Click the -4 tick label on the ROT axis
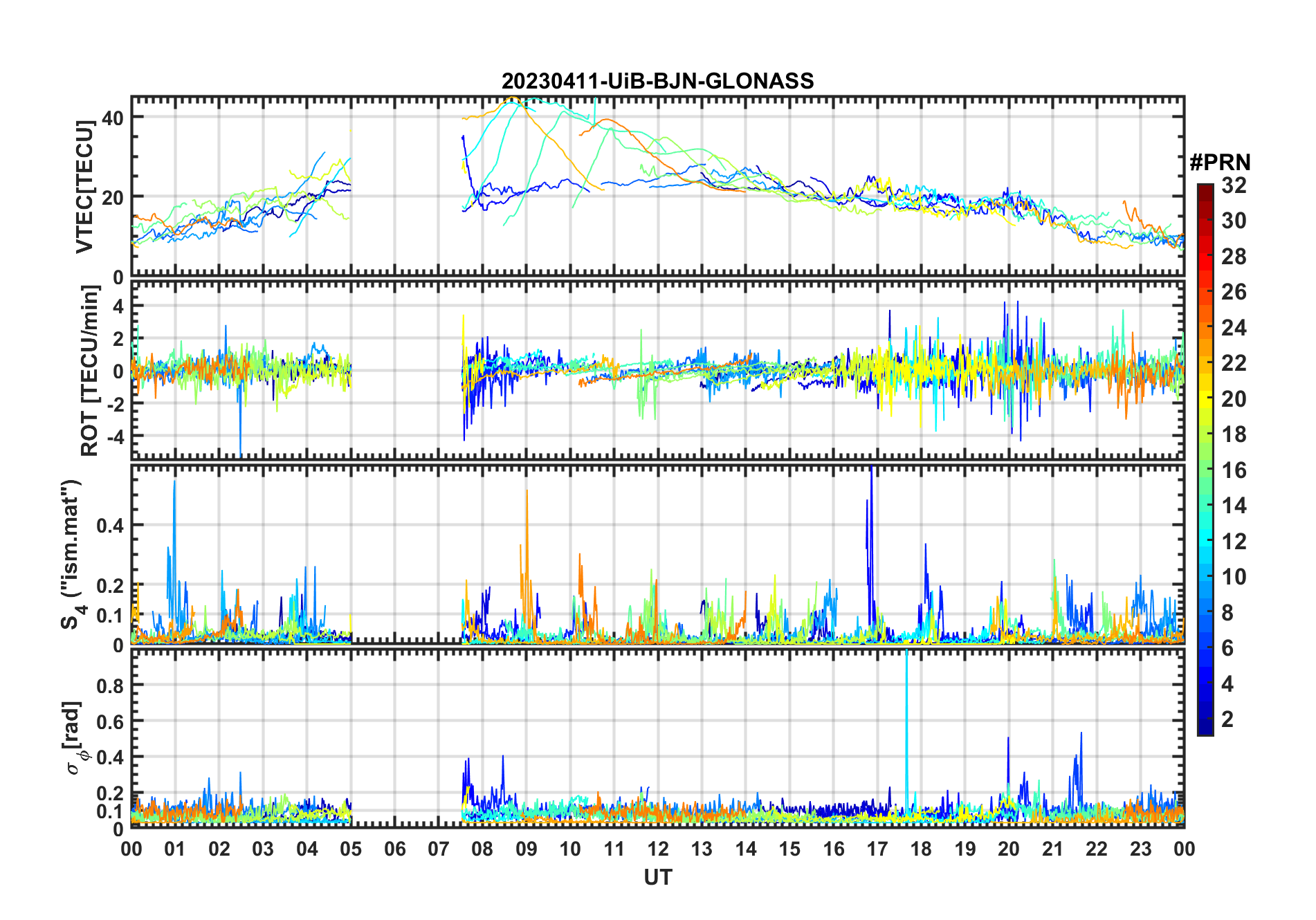Screen dimensions: 1316x920 coord(113,437)
